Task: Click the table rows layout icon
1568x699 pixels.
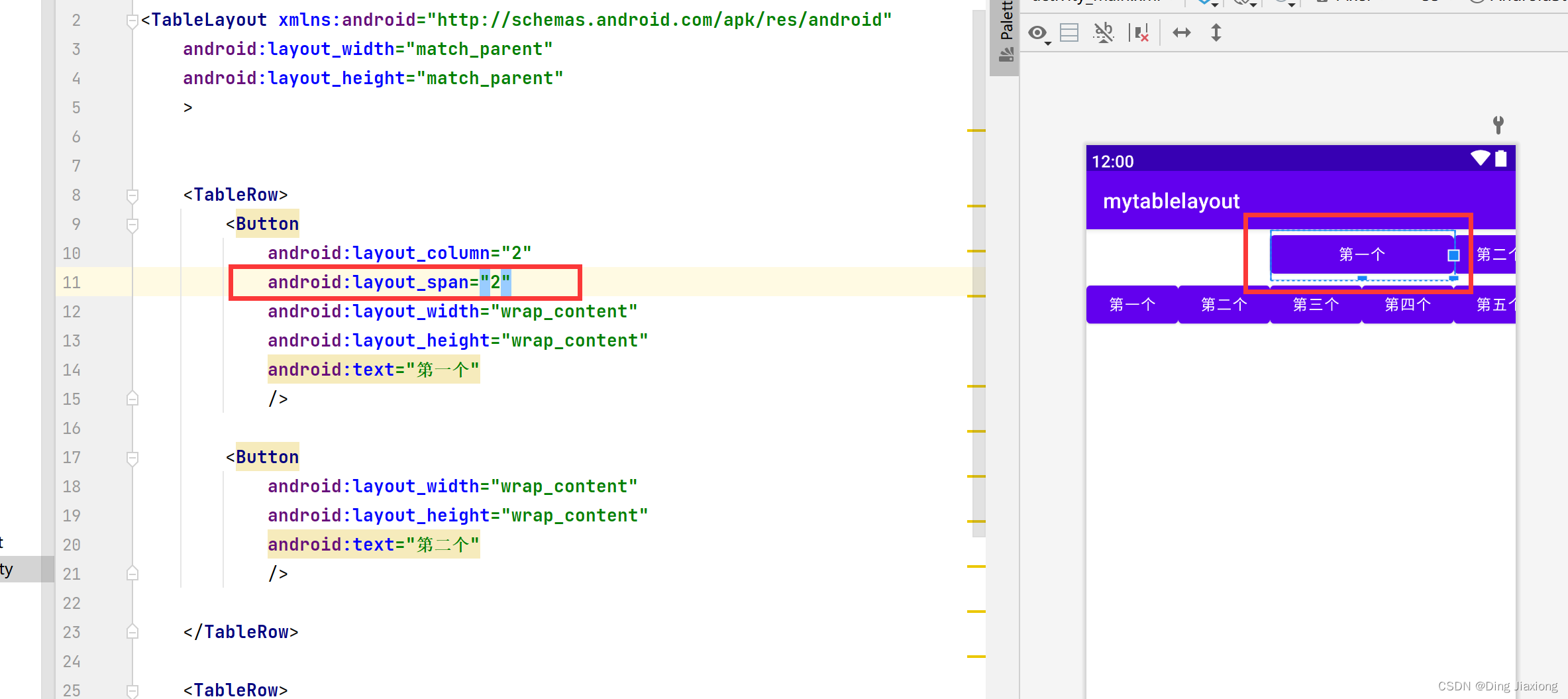Action: 1069,32
